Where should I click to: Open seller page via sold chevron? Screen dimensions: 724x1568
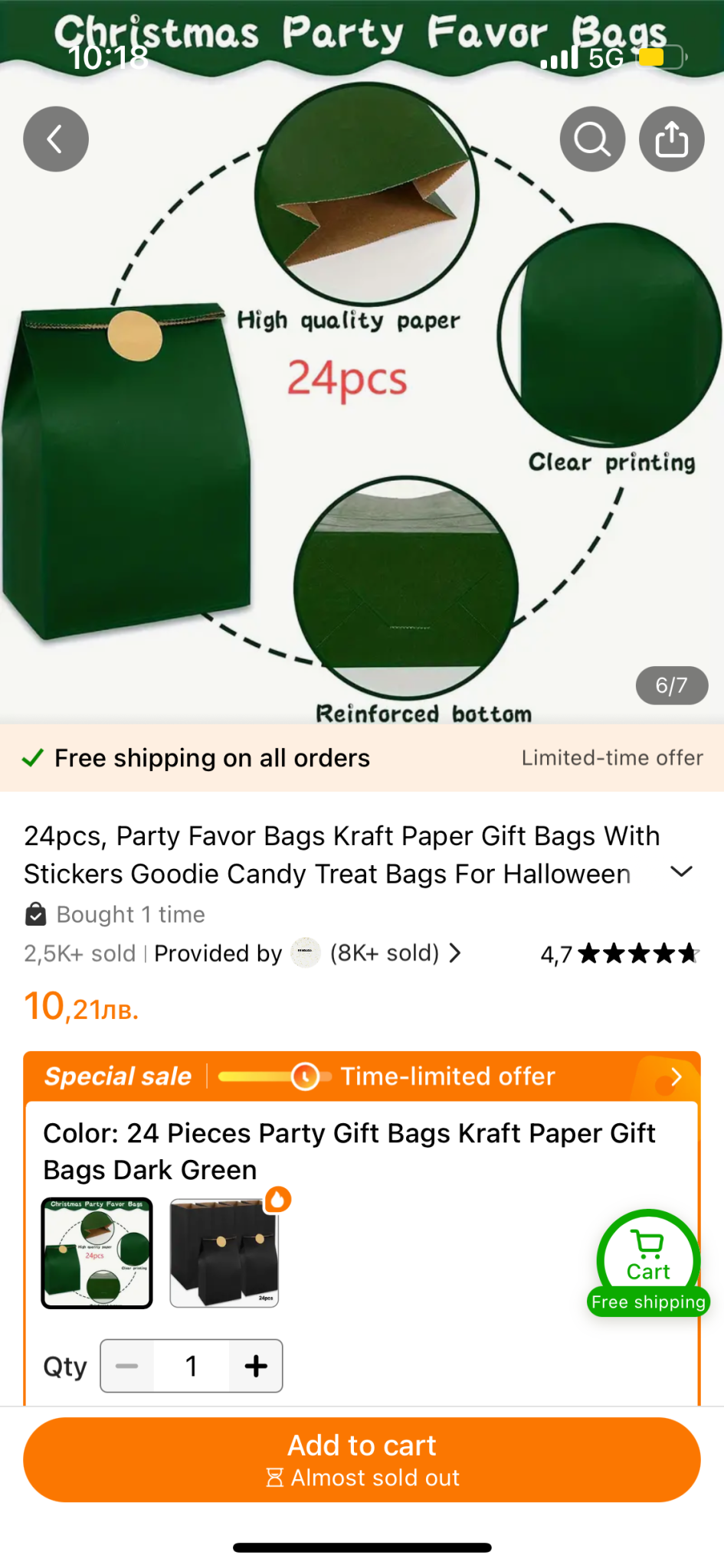[x=455, y=953]
